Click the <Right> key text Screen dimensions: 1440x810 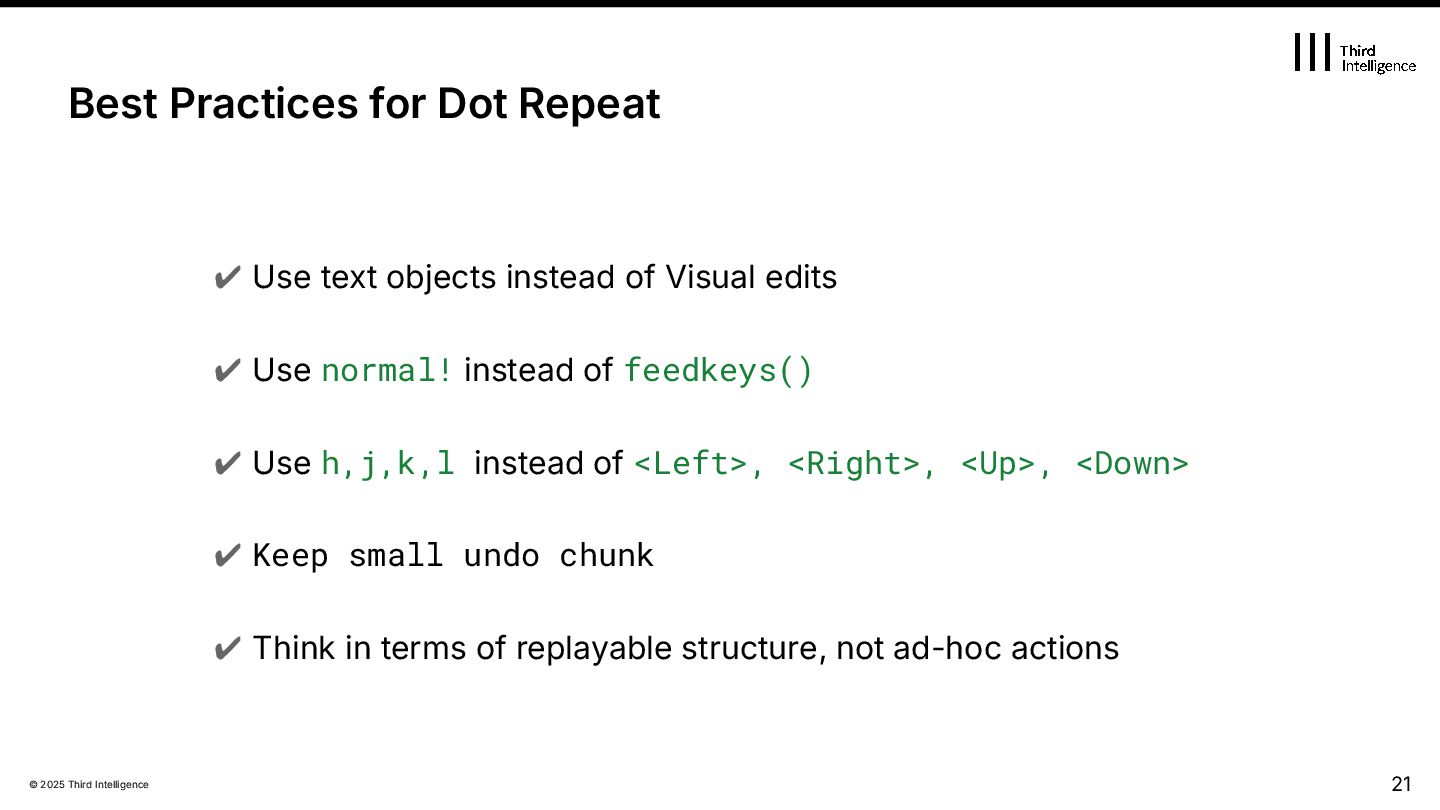(853, 464)
